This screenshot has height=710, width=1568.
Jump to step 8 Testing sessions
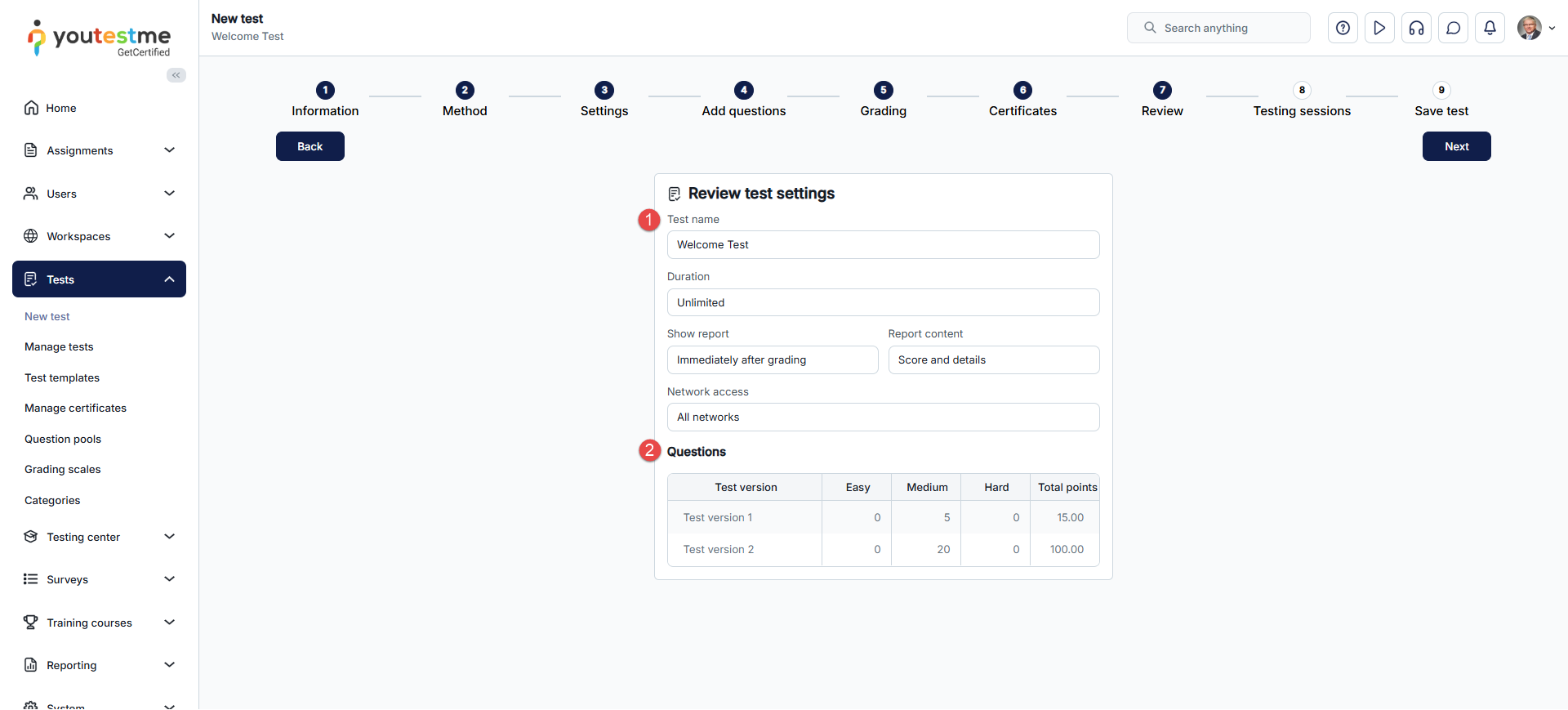tap(1302, 91)
